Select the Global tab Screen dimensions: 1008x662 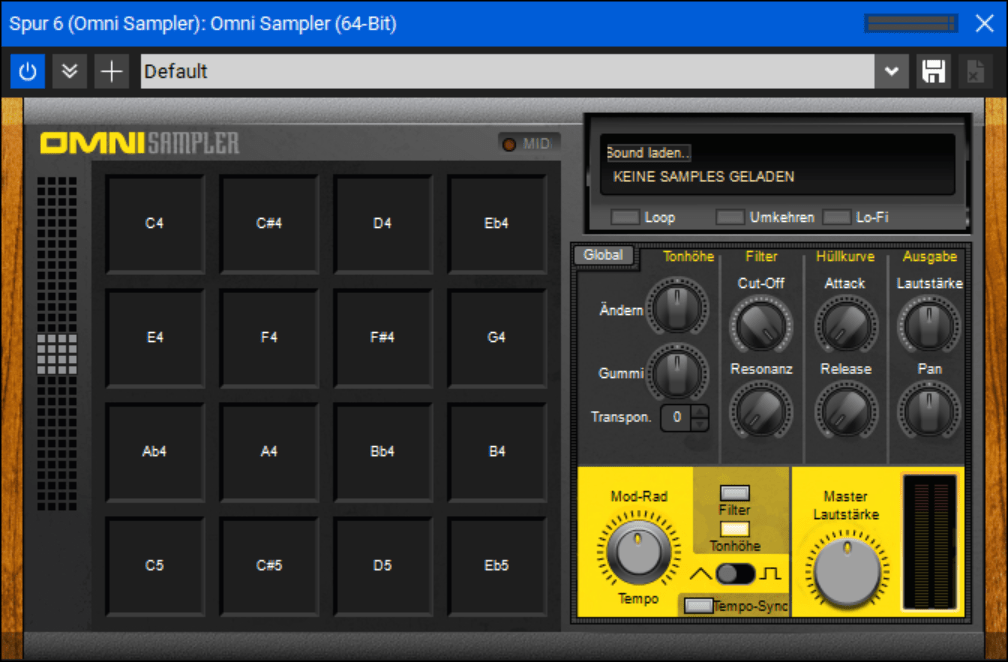pyautogui.click(x=603, y=255)
